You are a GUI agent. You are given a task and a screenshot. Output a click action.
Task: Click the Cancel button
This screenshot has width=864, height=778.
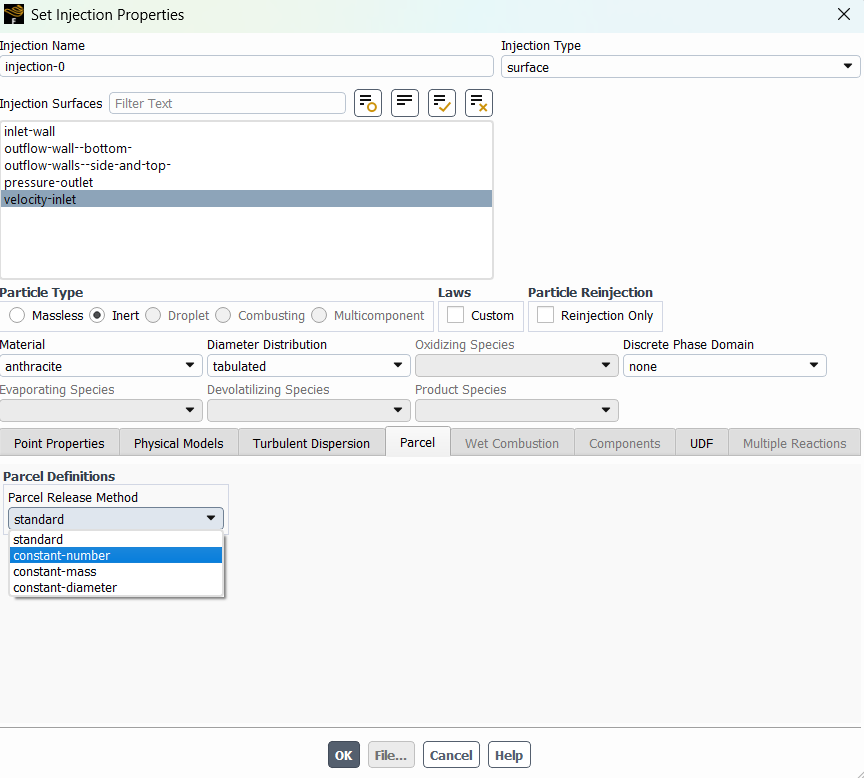(451, 755)
